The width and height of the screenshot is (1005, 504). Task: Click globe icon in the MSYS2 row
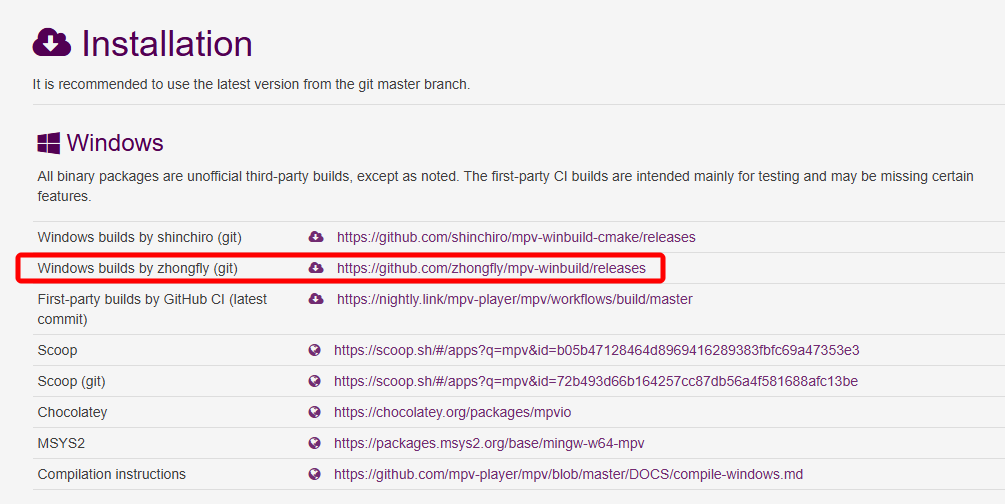[315, 443]
